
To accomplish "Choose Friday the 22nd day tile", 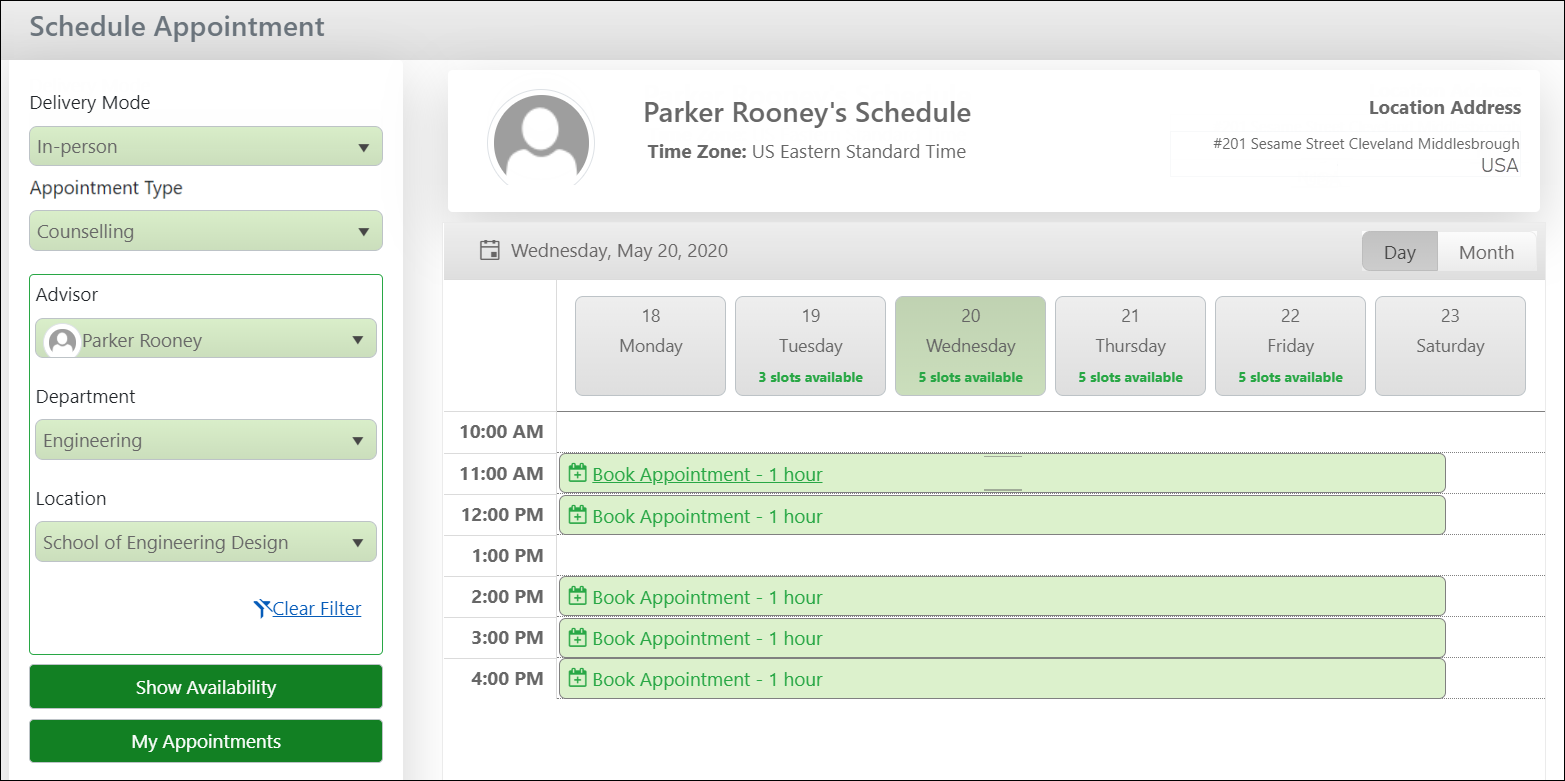I will pyautogui.click(x=1290, y=346).
